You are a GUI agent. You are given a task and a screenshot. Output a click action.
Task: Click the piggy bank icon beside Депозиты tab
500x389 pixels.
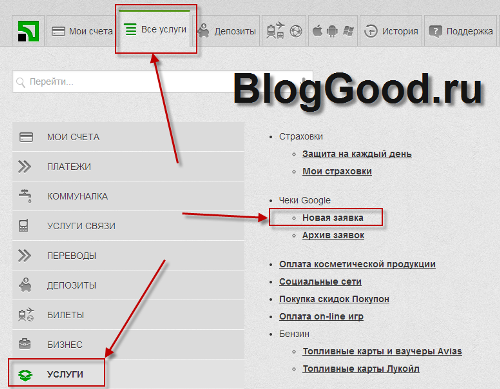click(x=203, y=30)
